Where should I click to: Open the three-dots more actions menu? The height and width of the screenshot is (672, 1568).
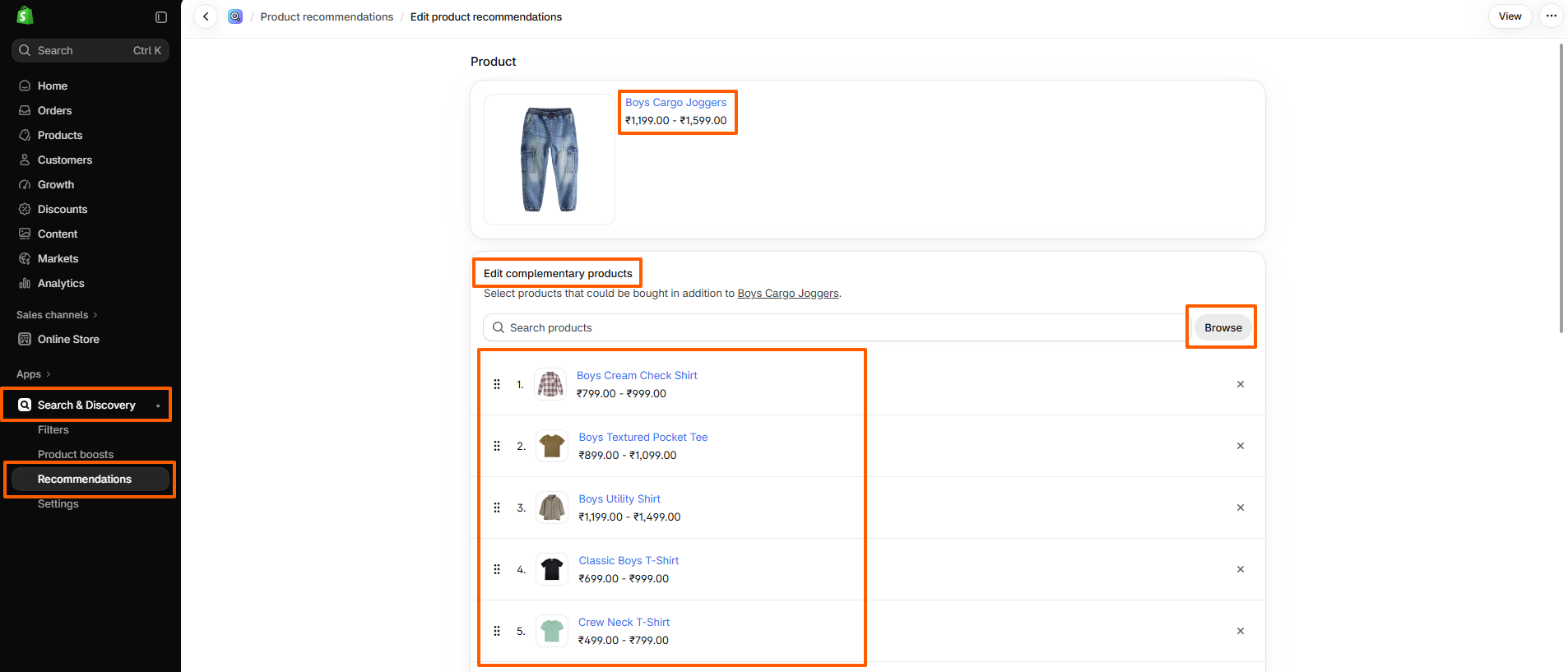pos(1551,16)
